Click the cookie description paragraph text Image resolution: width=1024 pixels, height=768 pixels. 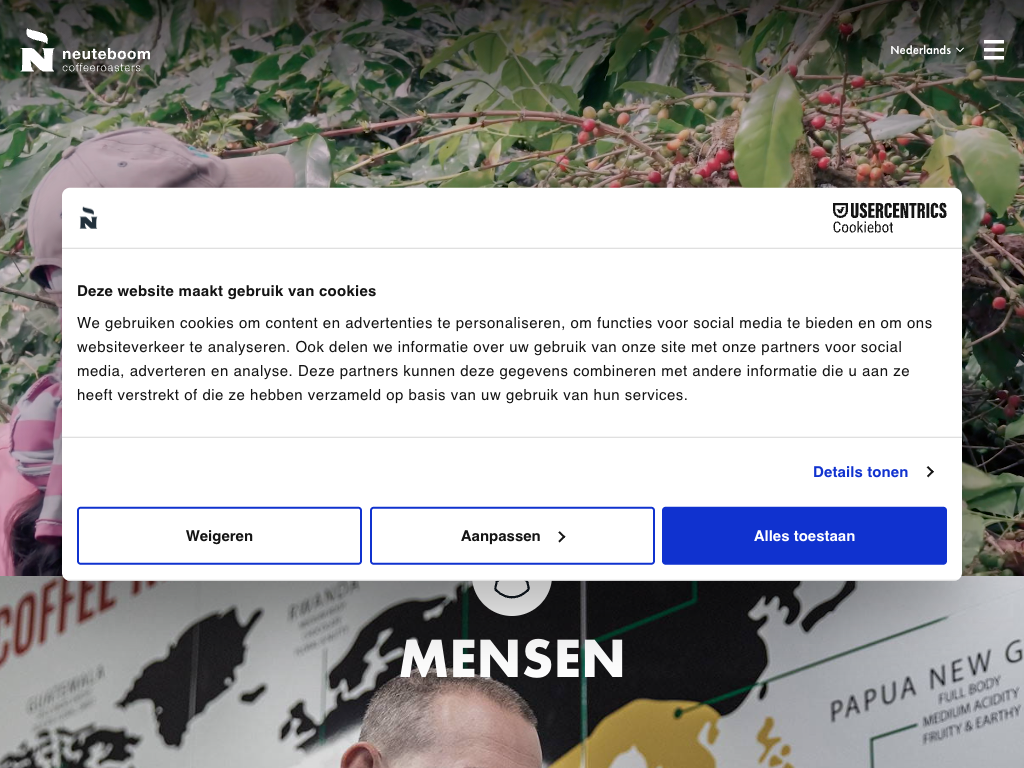coord(504,359)
